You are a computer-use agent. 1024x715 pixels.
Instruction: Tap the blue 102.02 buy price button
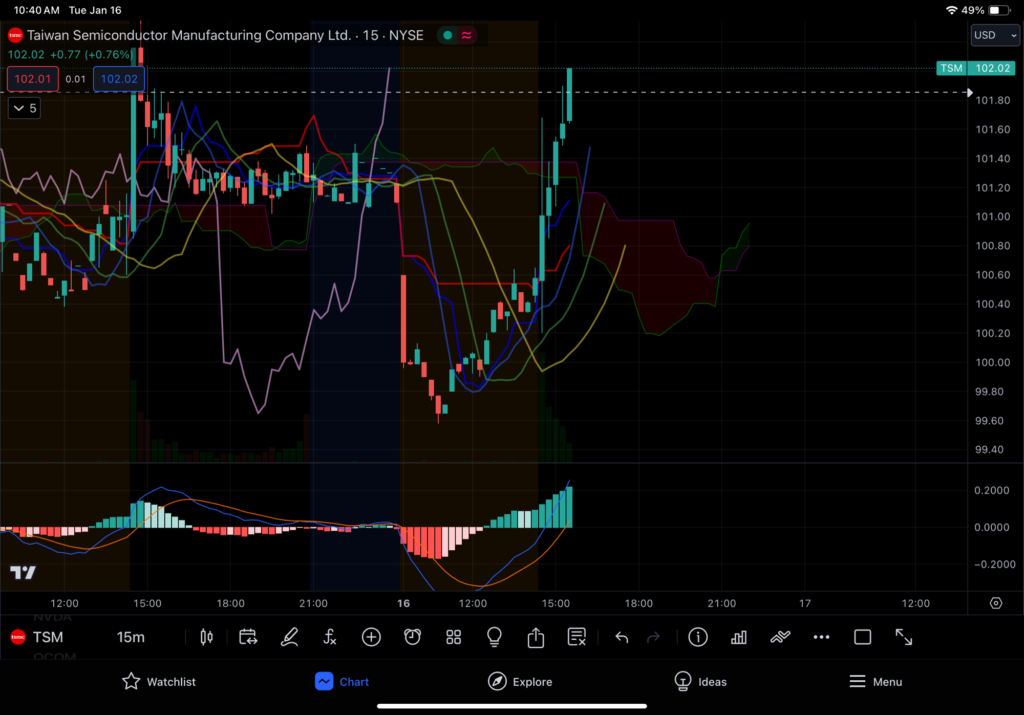click(119, 79)
